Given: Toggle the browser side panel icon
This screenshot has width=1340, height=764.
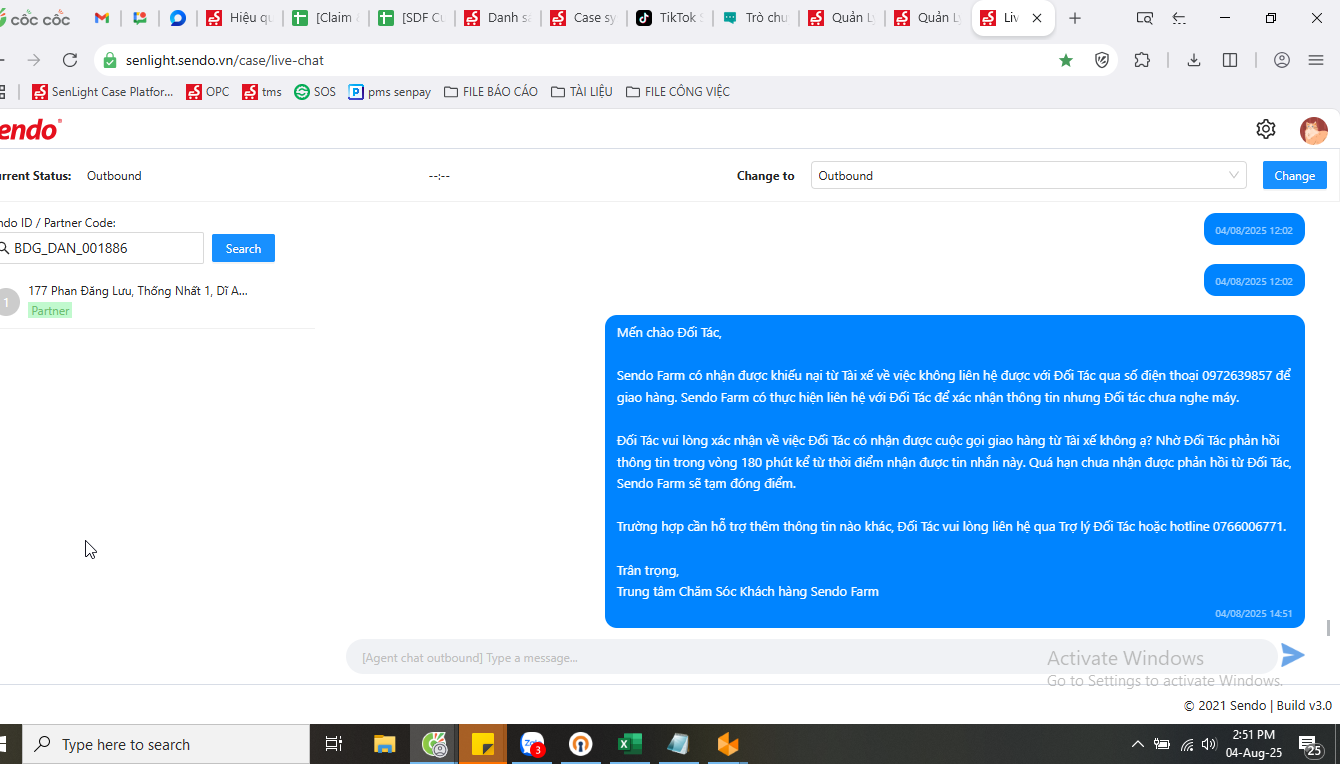Looking at the screenshot, I should click(x=1230, y=60).
